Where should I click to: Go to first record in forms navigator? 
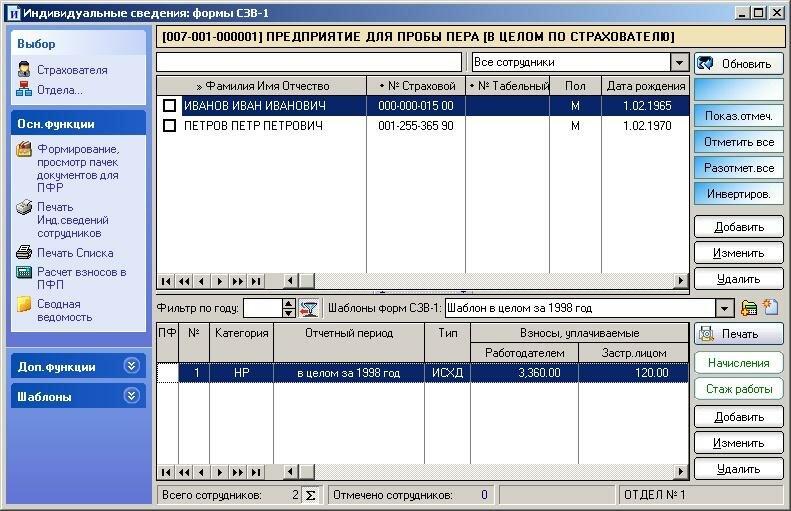(166, 472)
